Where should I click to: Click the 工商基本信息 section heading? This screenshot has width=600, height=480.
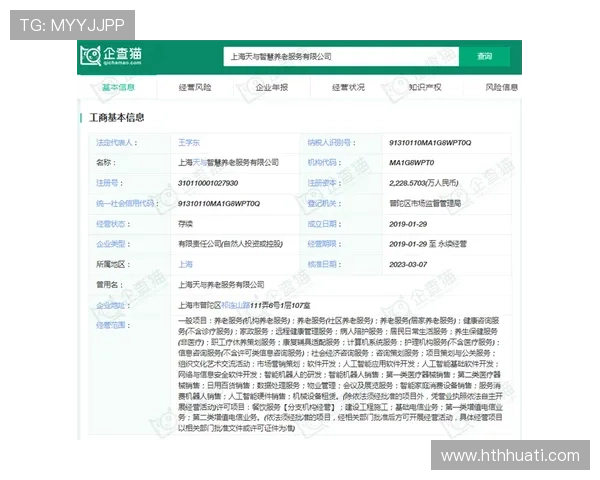coord(117,118)
